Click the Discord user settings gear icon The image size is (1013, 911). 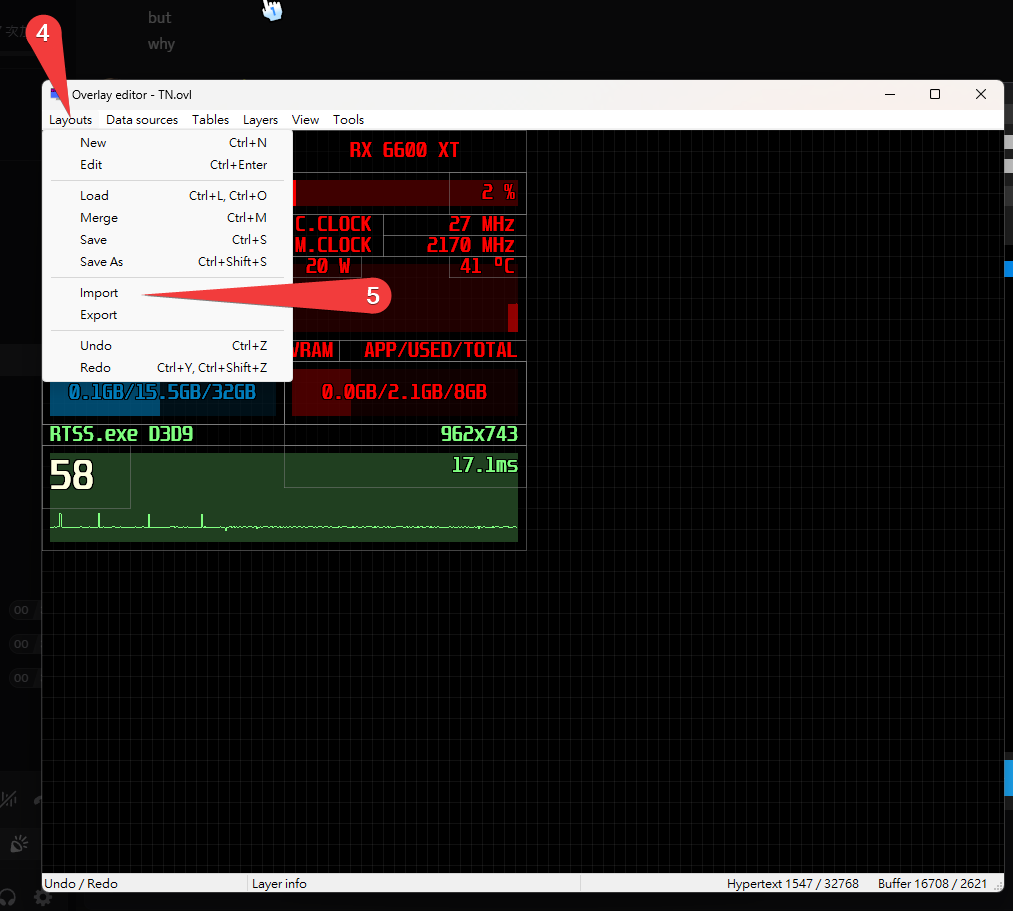click(42, 897)
